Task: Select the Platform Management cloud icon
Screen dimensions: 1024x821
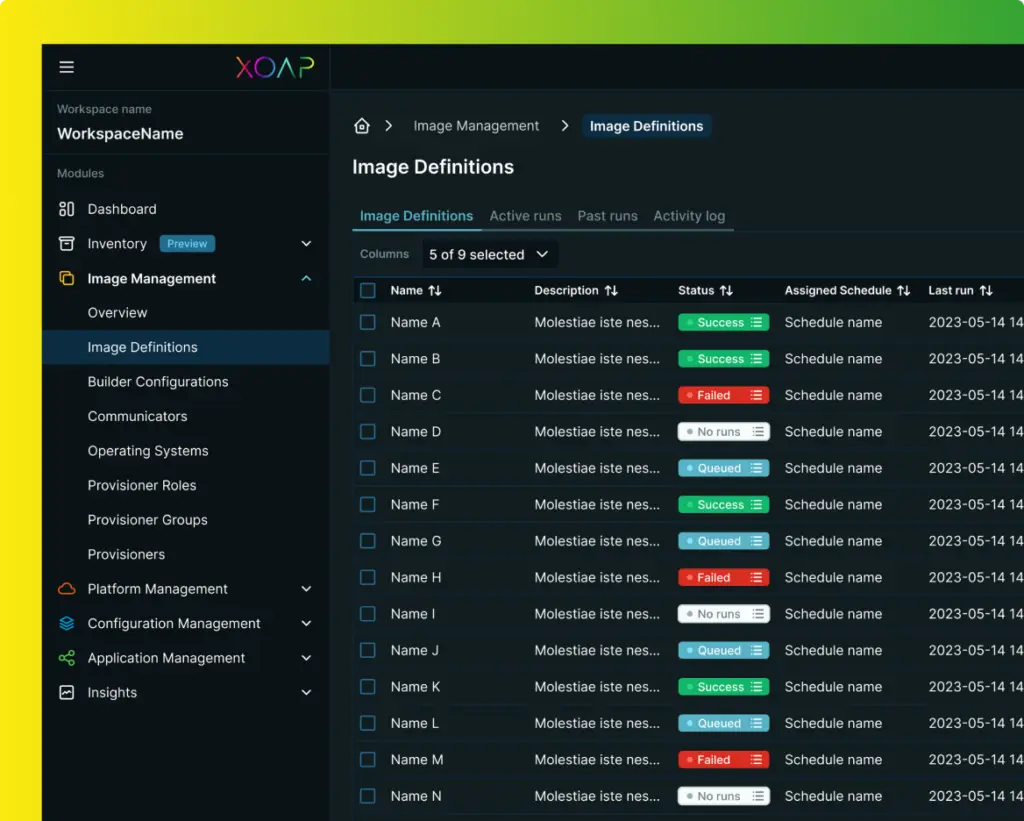Action: pyautogui.click(x=68, y=589)
